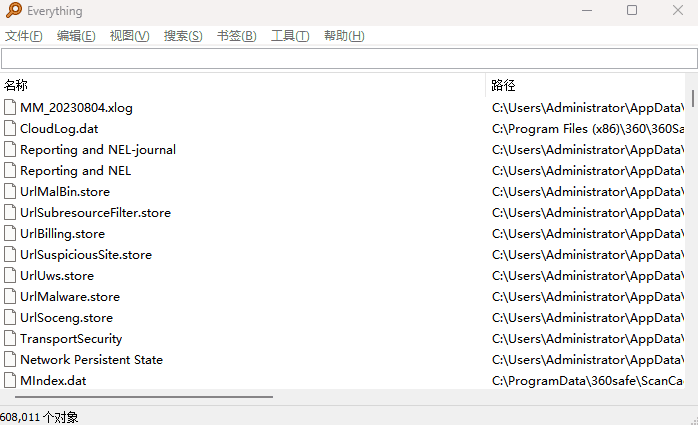The width and height of the screenshot is (698, 425).
Task: Click the Everything magnifier app icon
Action: click(x=14, y=10)
